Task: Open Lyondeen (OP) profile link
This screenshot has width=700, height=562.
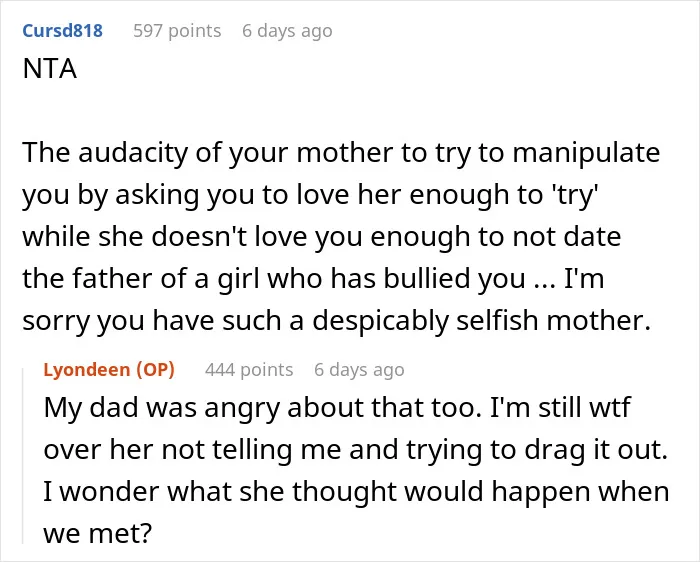Action: click(109, 370)
